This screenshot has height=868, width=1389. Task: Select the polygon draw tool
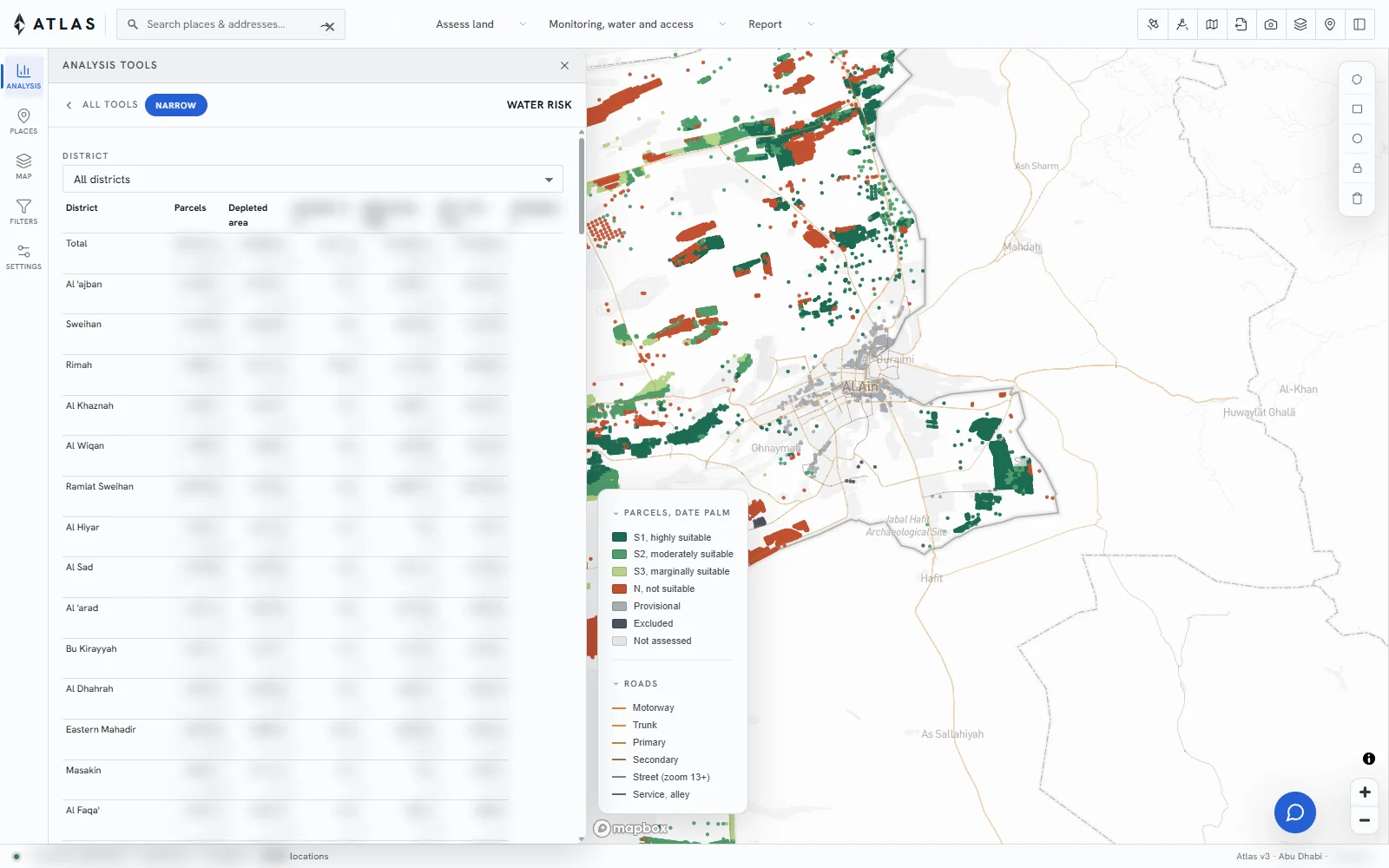coord(1357,79)
